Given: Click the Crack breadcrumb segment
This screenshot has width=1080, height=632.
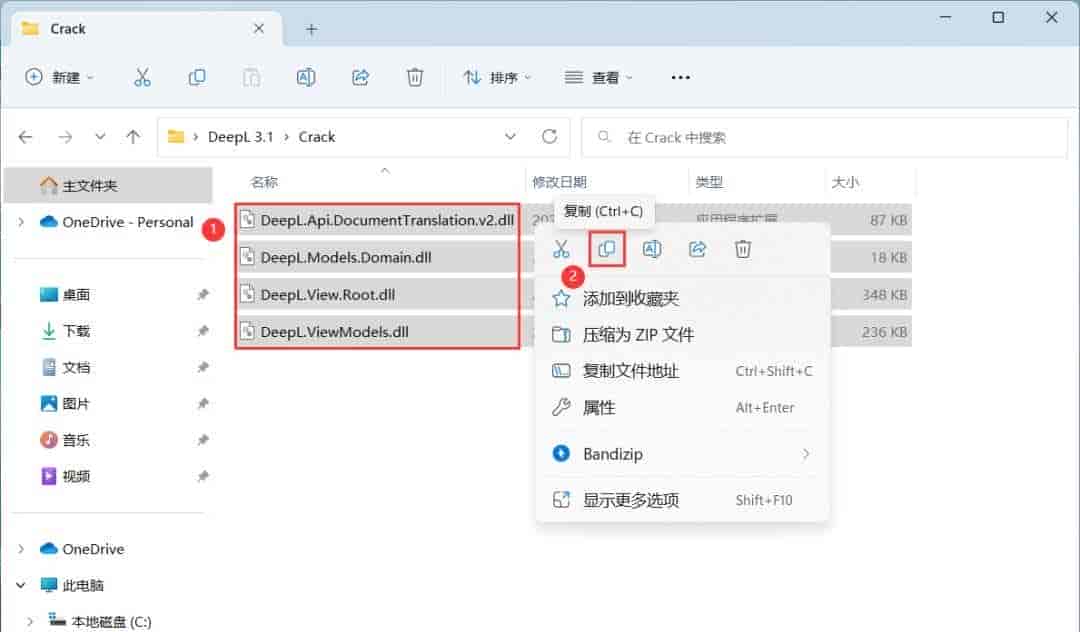Looking at the screenshot, I should point(317,137).
